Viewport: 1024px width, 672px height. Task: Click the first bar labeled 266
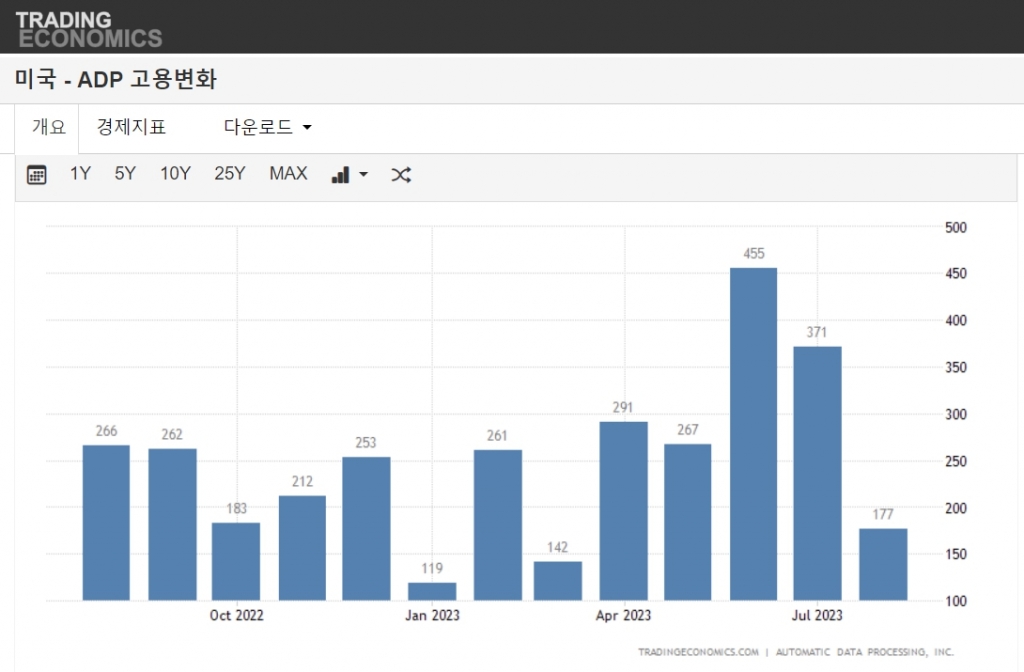(x=106, y=522)
